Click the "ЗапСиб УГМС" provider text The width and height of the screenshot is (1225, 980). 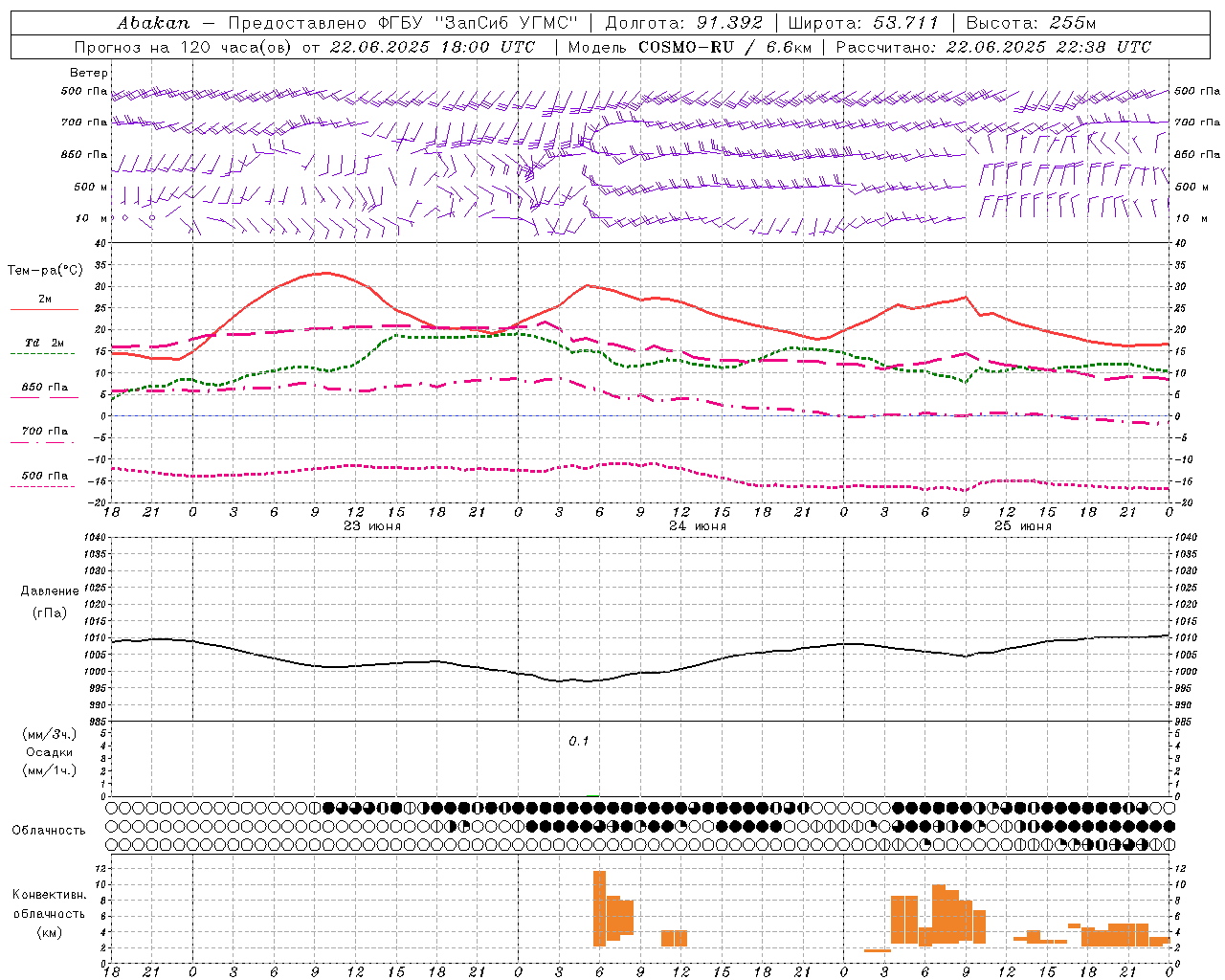506,22
